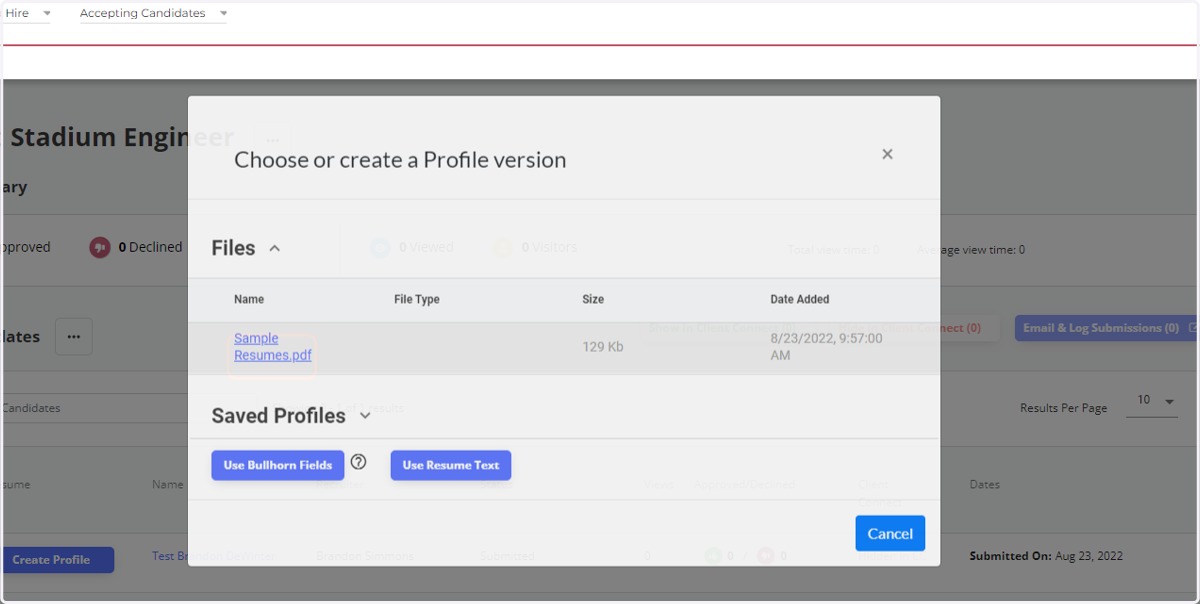Open the candidate name link in table
The image size is (1200, 604).
(213, 556)
